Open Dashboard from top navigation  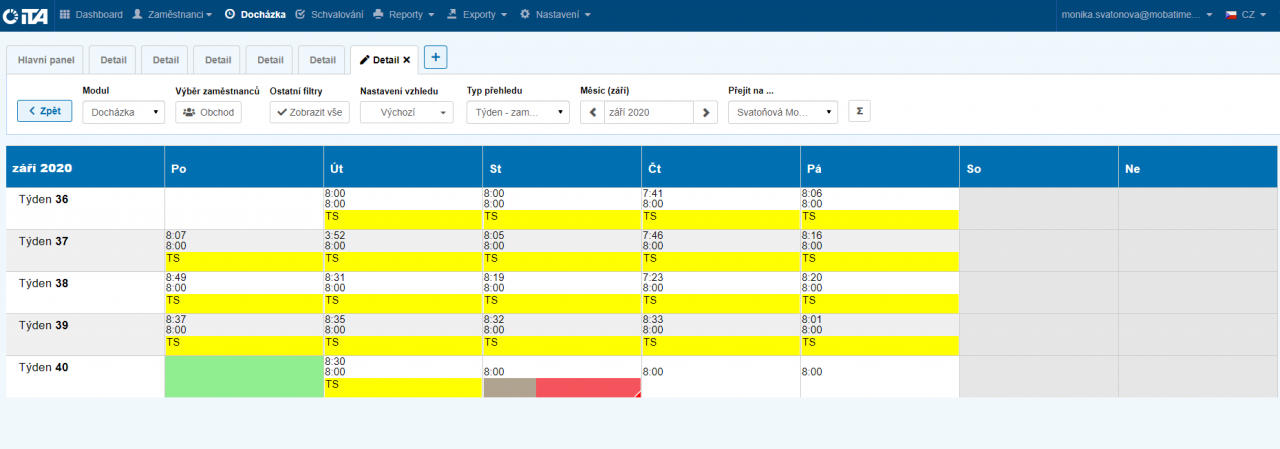(x=92, y=15)
